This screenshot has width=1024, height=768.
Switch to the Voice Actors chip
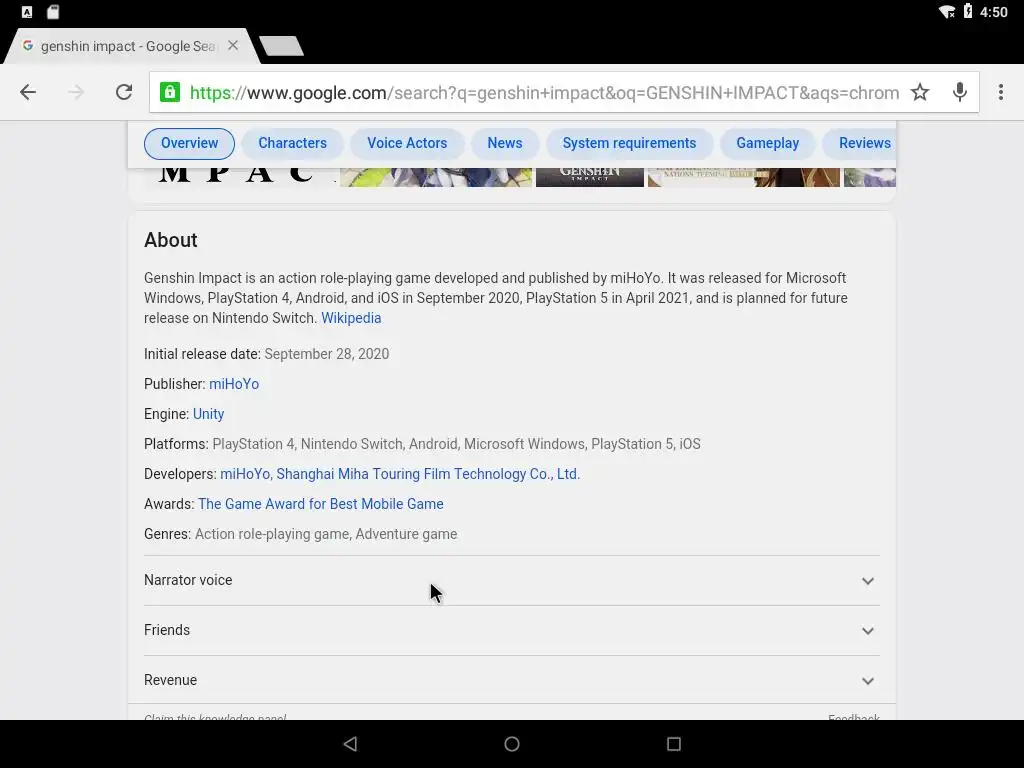[407, 144]
